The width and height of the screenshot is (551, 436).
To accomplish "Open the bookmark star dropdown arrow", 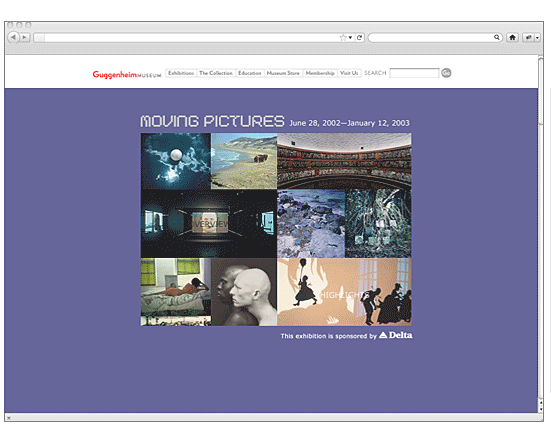I will [x=350, y=38].
